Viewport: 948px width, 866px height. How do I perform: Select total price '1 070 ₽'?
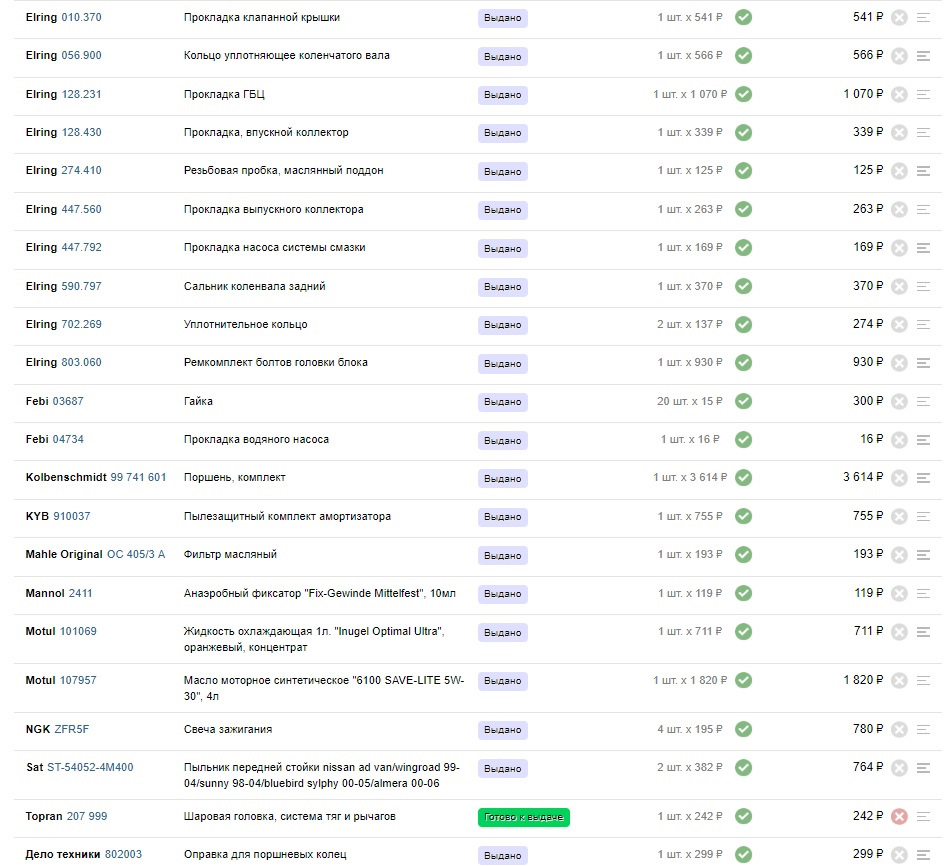click(x=863, y=94)
